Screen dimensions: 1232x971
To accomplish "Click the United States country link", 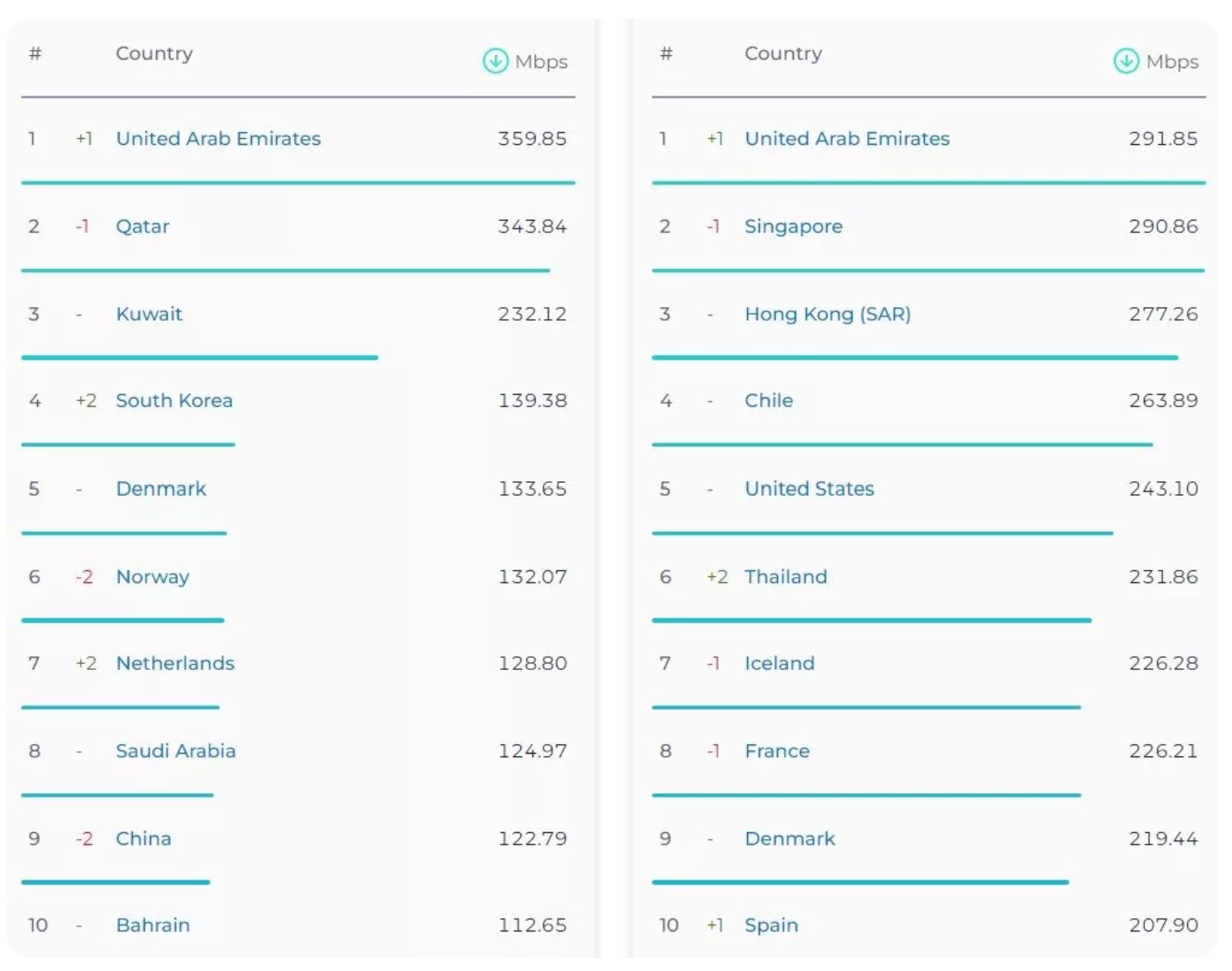I will pyautogui.click(x=809, y=488).
